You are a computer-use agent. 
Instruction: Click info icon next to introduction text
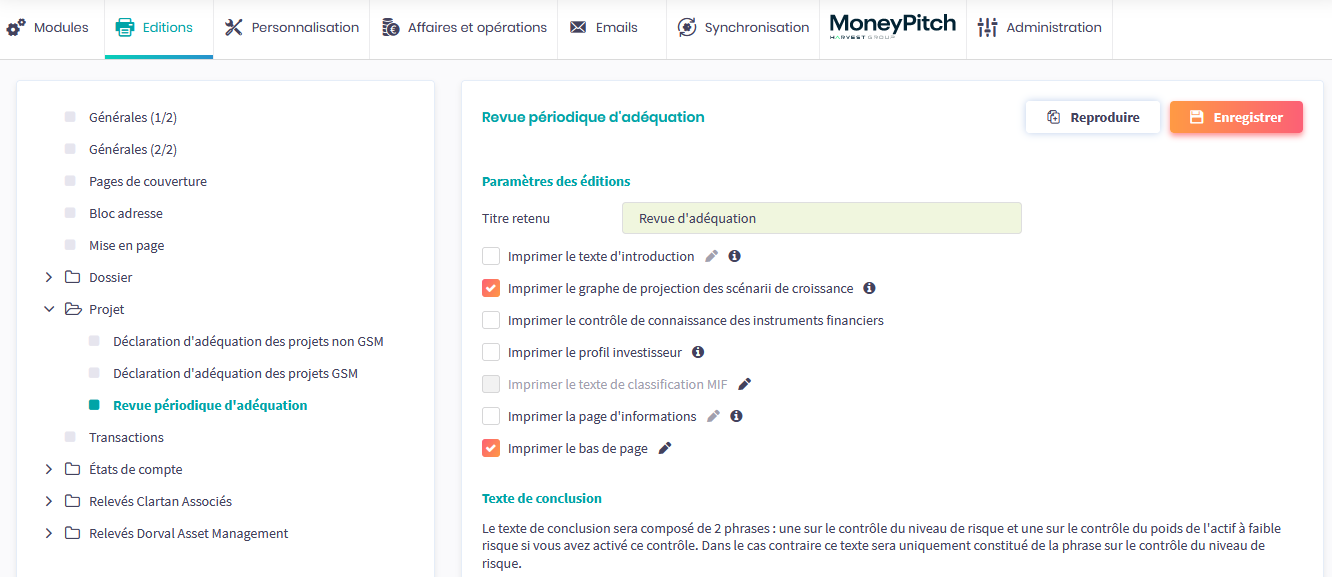click(734, 256)
